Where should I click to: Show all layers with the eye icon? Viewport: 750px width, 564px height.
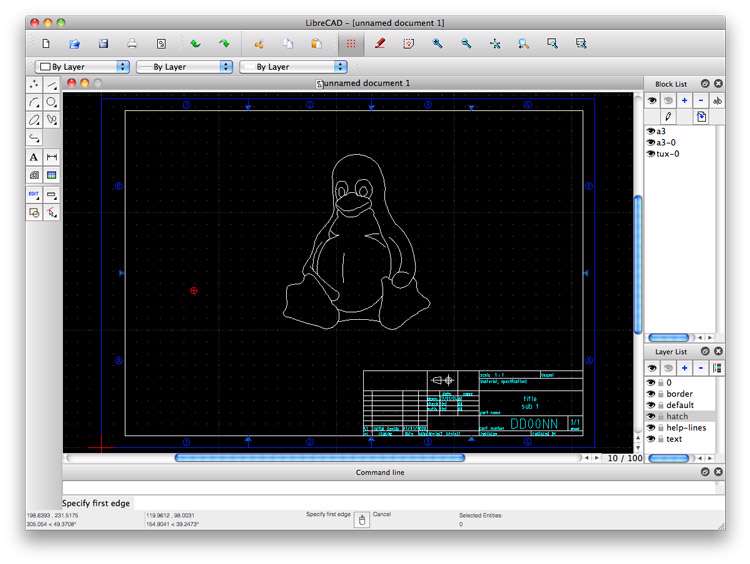pos(652,368)
